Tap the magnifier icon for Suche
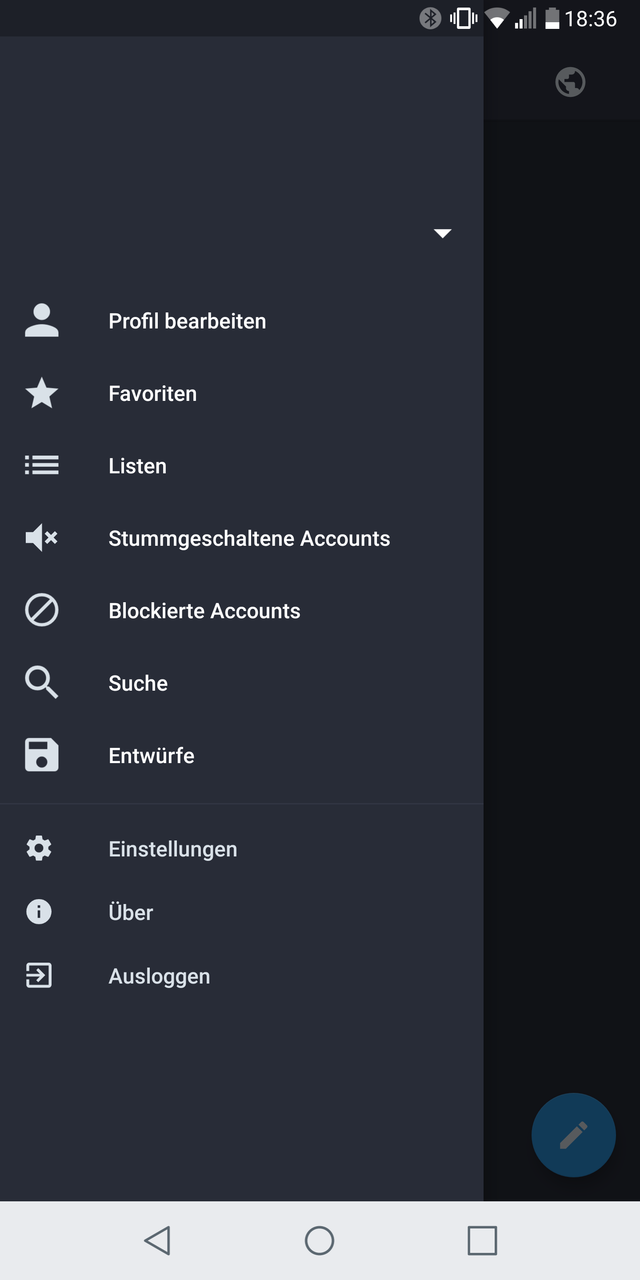Viewport: 640px width, 1280px height. [x=41, y=683]
